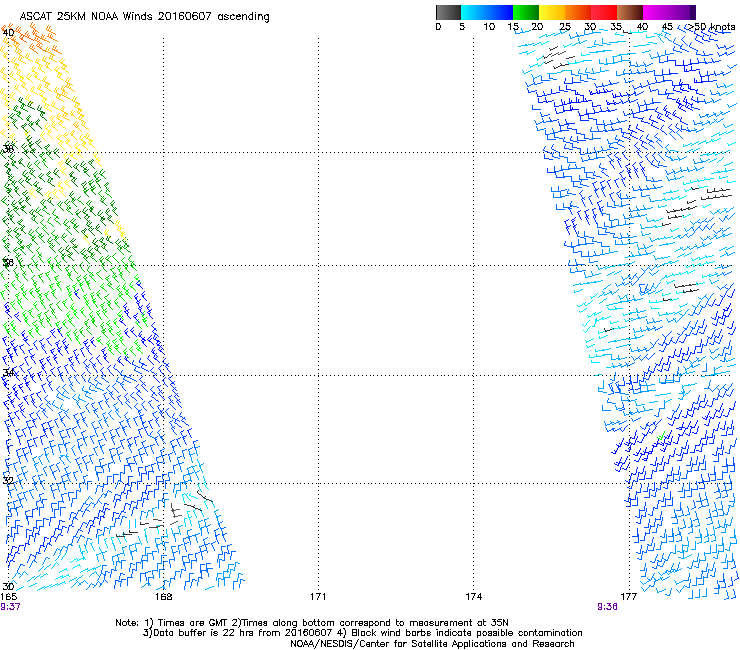Image resolution: width=740 pixels, height=650 pixels.
Task: Click the '25' legend scale label
Action: point(565,27)
